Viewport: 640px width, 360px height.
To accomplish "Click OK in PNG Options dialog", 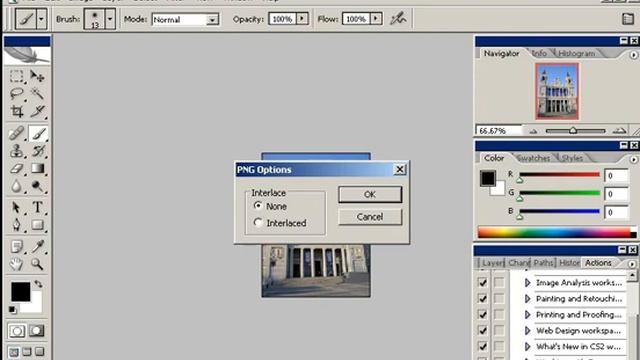I will coord(370,194).
